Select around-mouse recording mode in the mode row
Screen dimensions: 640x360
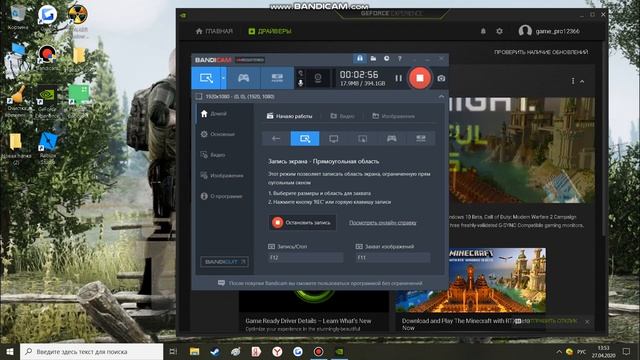[362, 139]
